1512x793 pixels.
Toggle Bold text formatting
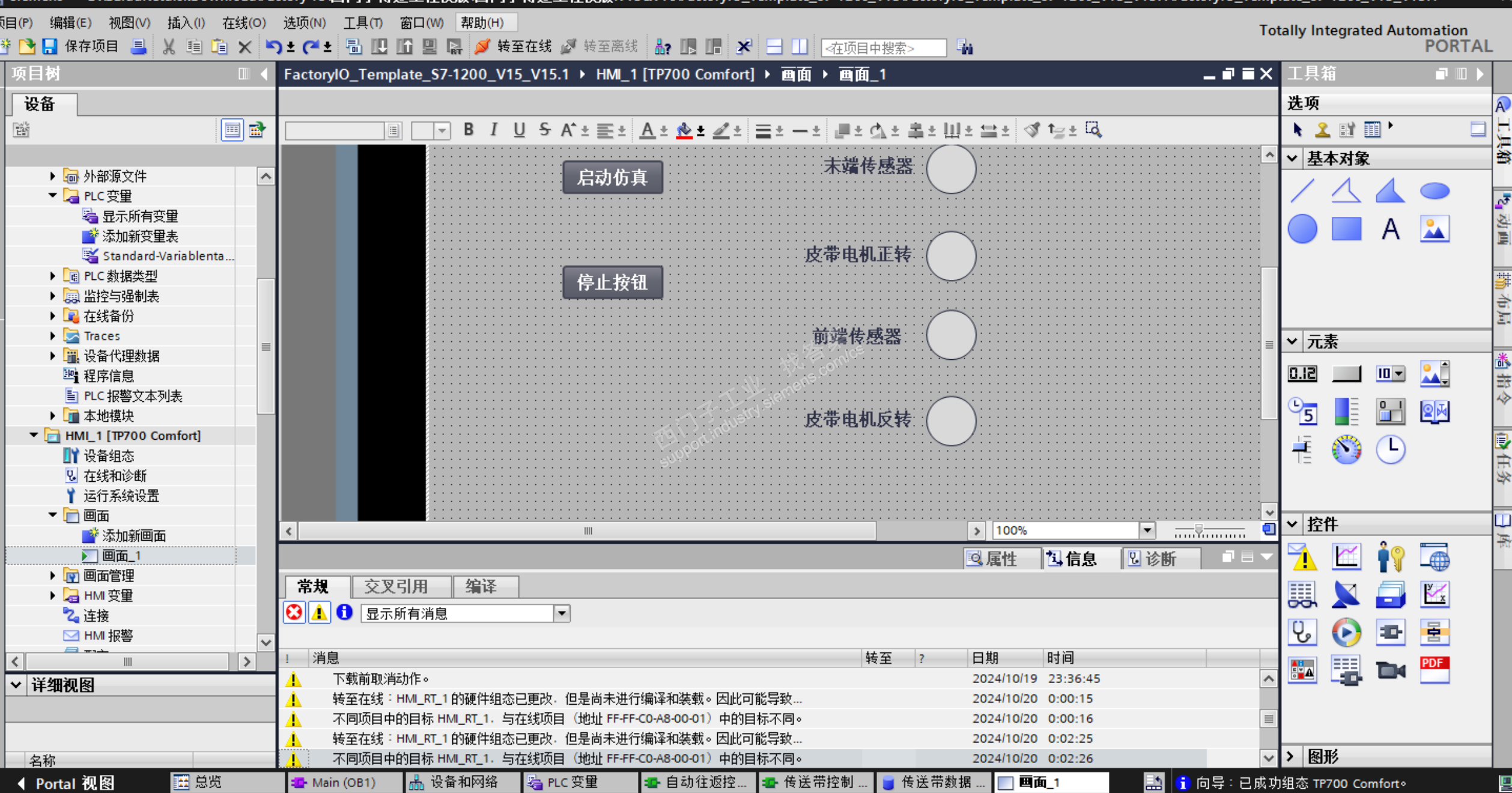coord(469,130)
